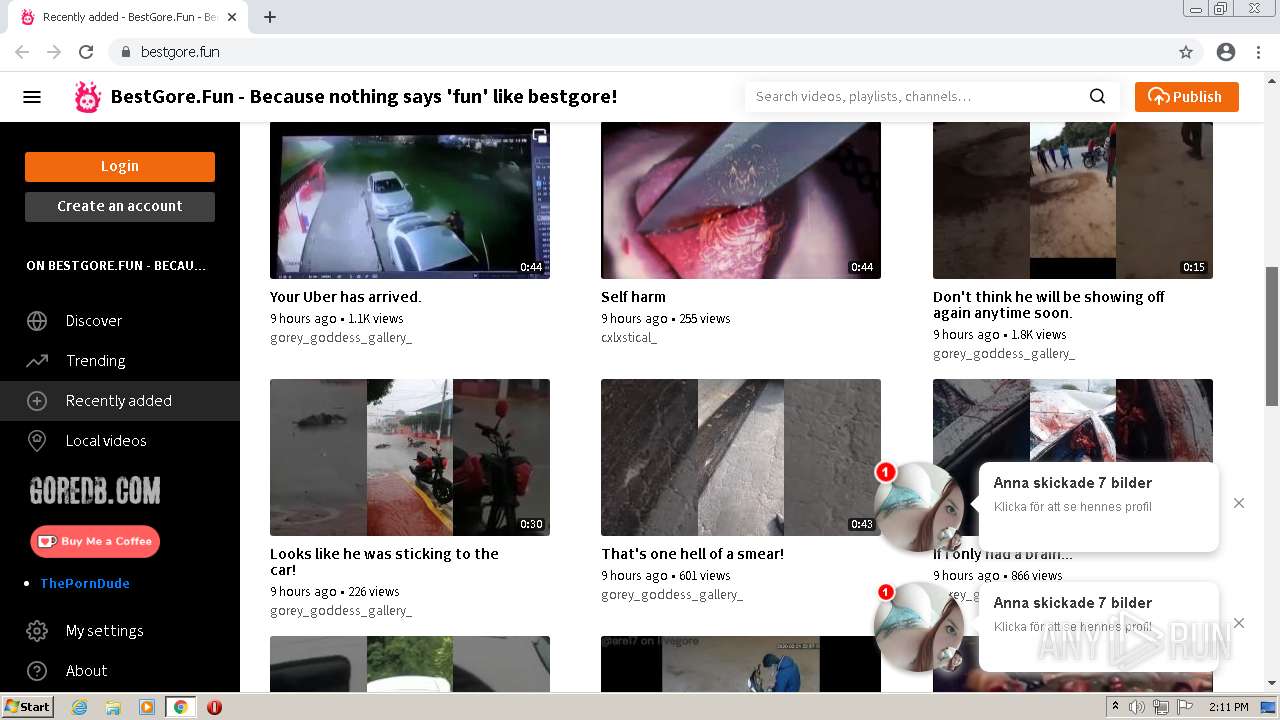Open the hamburger menu icon
The image size is (1280, 720).
pyautogui.click(x=32, y=97)
